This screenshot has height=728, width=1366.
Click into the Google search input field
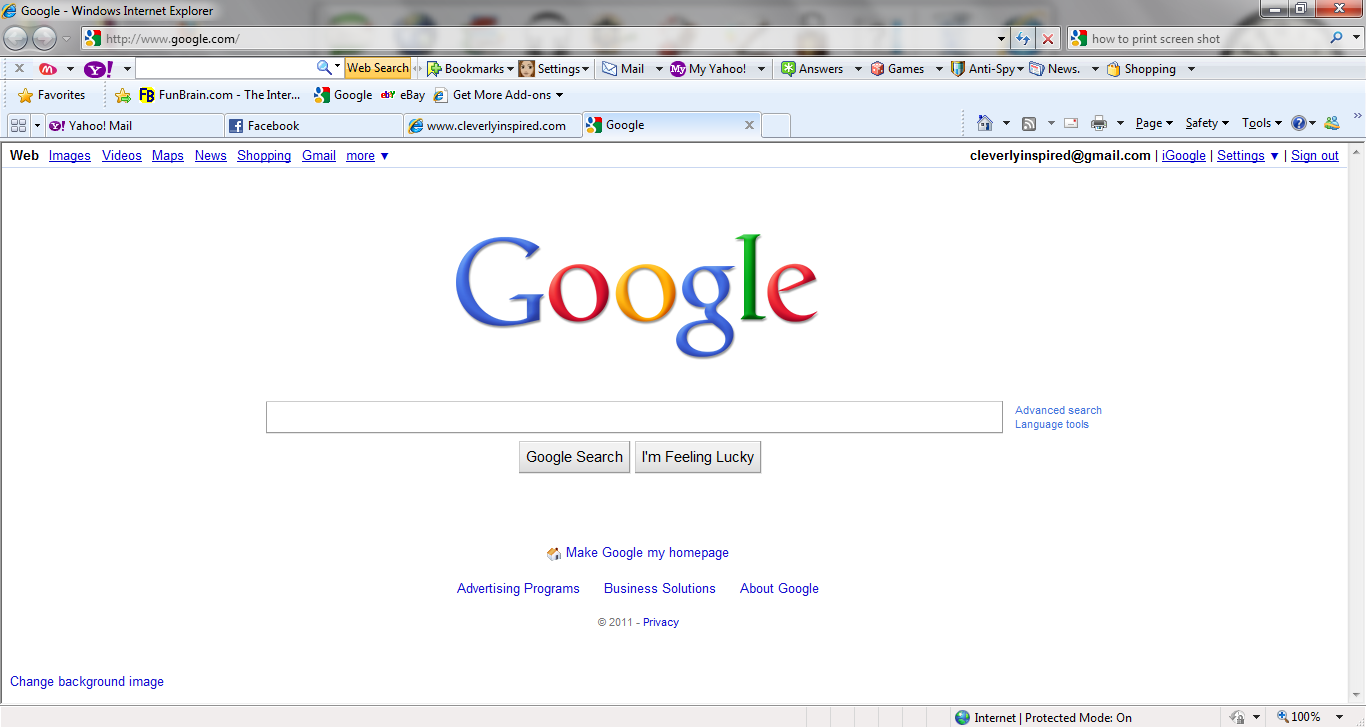634,417
